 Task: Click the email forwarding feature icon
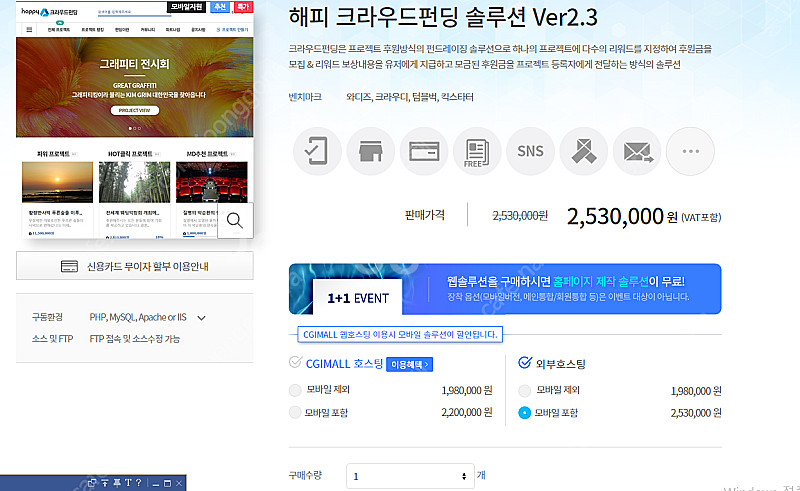[x=637, y=151]
